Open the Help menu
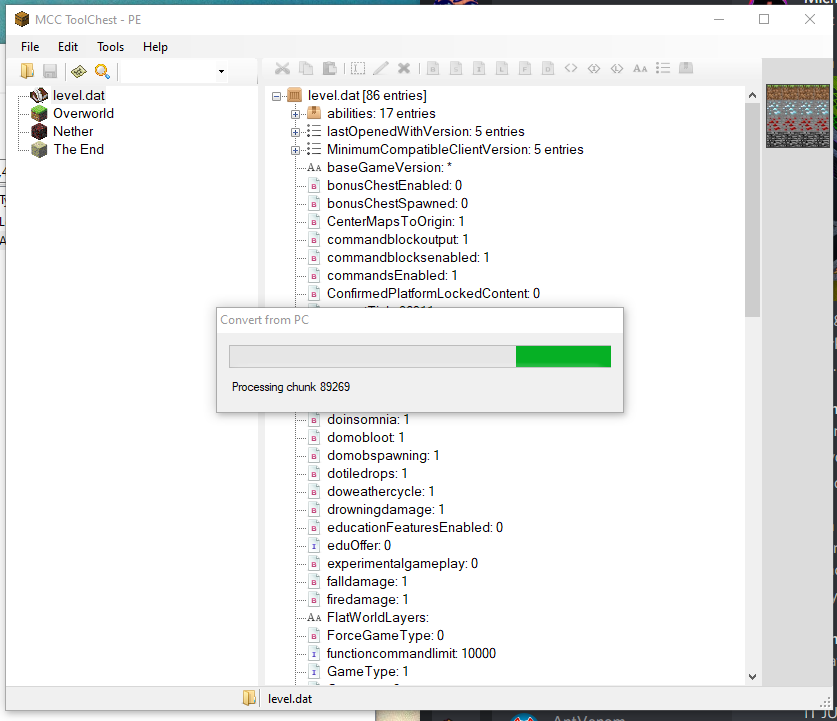The image size is (837, 721). coord(155,47)
